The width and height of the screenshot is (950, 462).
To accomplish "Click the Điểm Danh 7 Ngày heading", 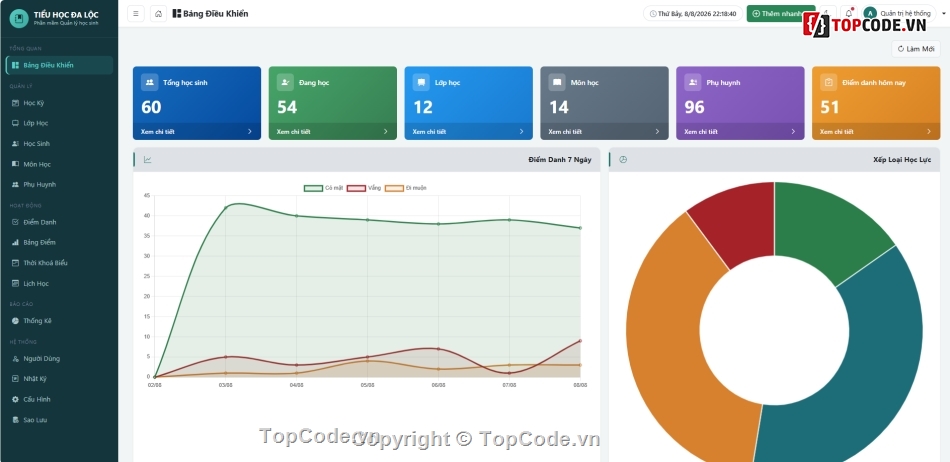I will click(x=560, y=160).
